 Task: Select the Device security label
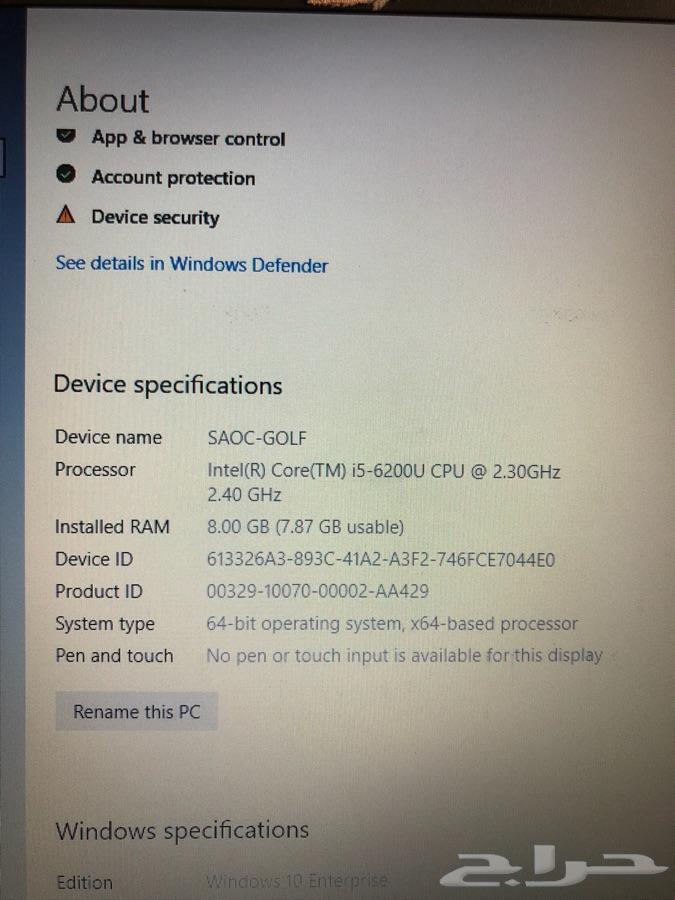(156, 217)
